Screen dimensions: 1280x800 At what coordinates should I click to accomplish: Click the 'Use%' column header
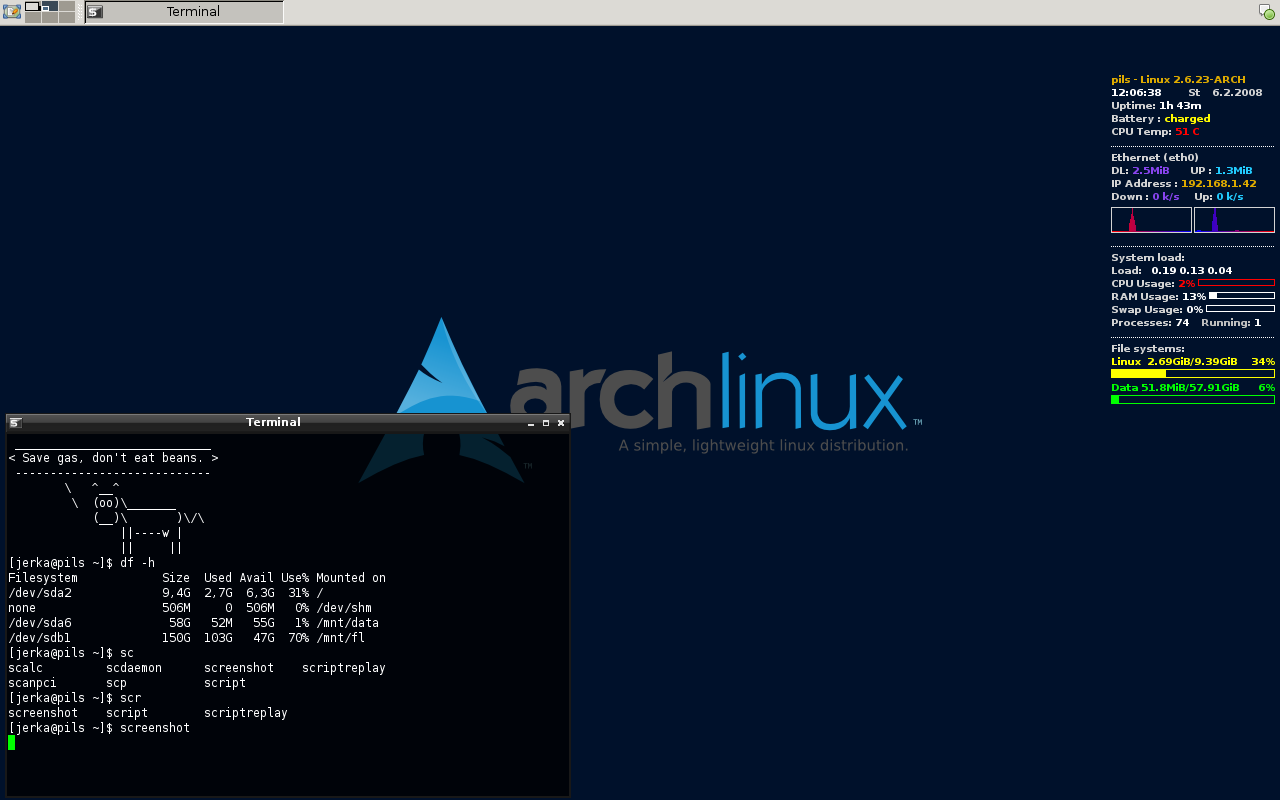click(295, 578)
